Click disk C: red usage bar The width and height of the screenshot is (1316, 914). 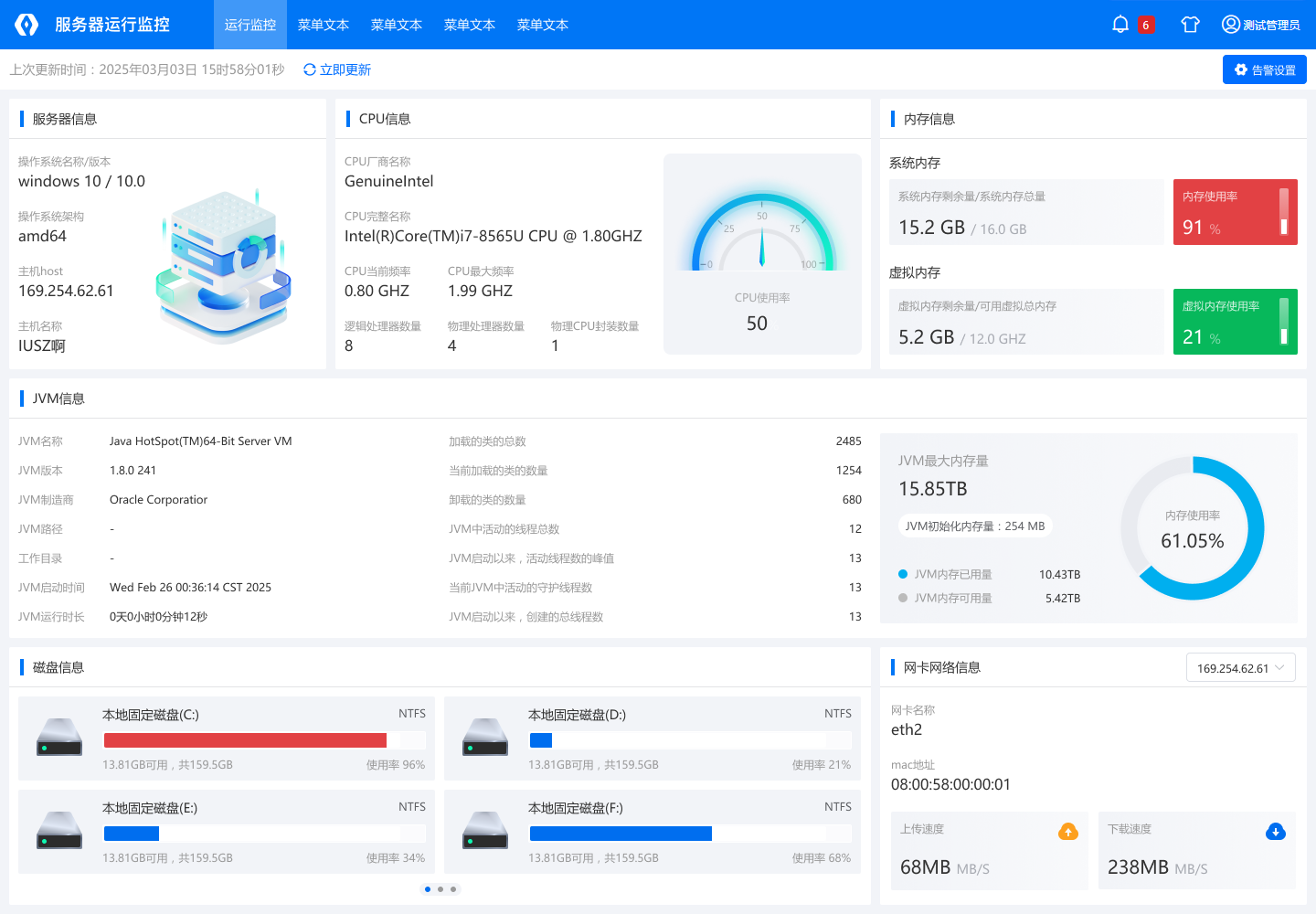click(245, 740)
